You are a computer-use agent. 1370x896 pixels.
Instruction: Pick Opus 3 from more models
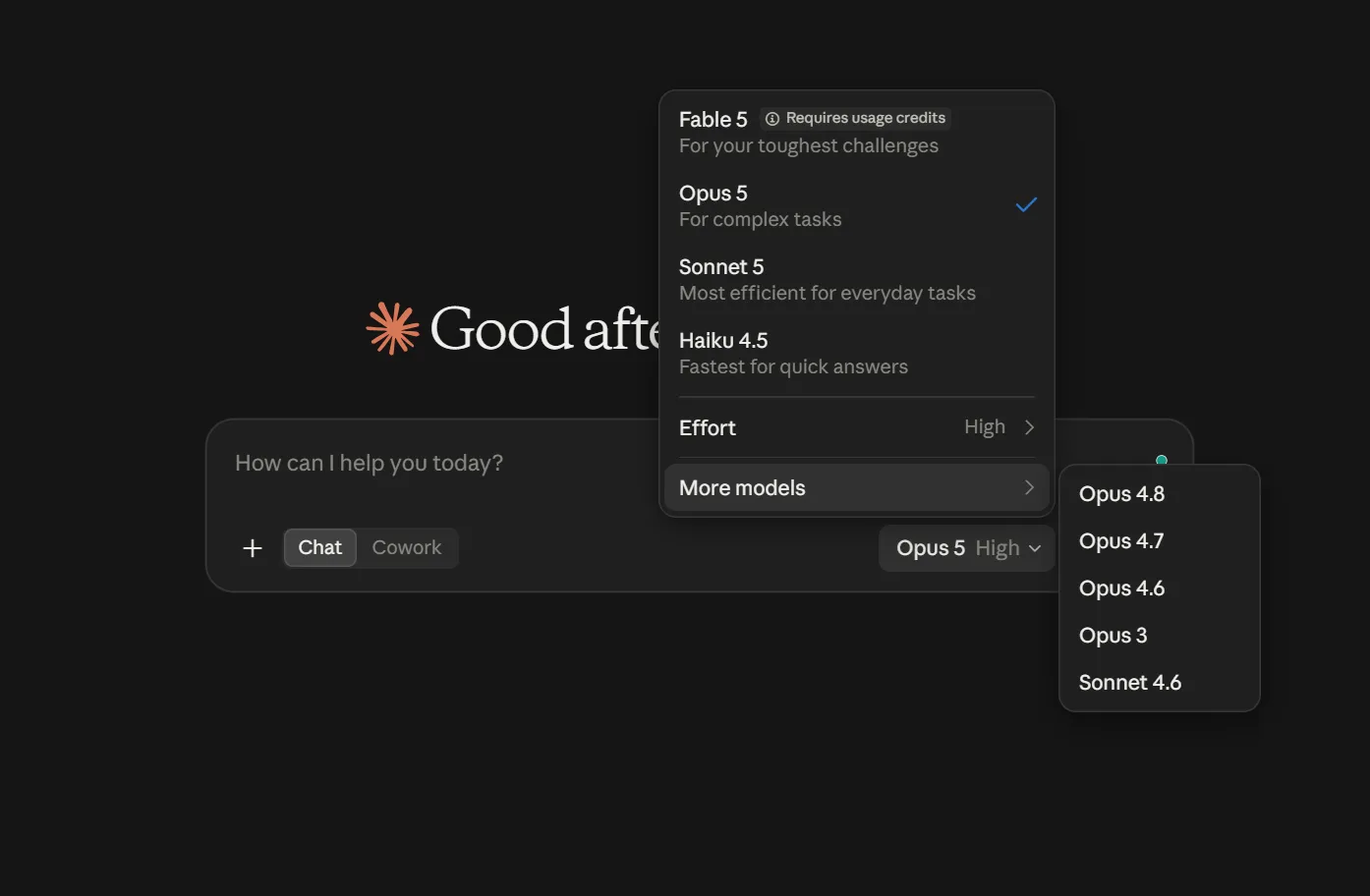(x=1160, y=636)
